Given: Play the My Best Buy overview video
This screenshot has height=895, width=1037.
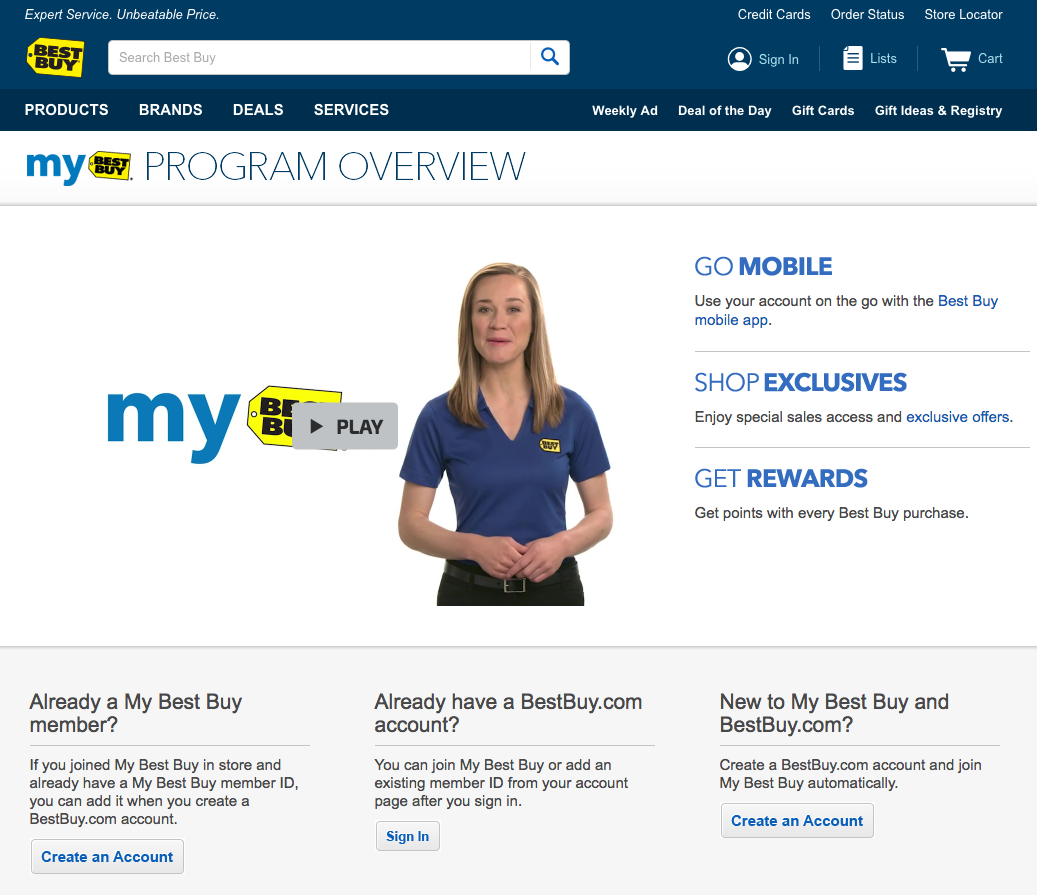Looking at the screenshot, I should [x=344, y=425].
